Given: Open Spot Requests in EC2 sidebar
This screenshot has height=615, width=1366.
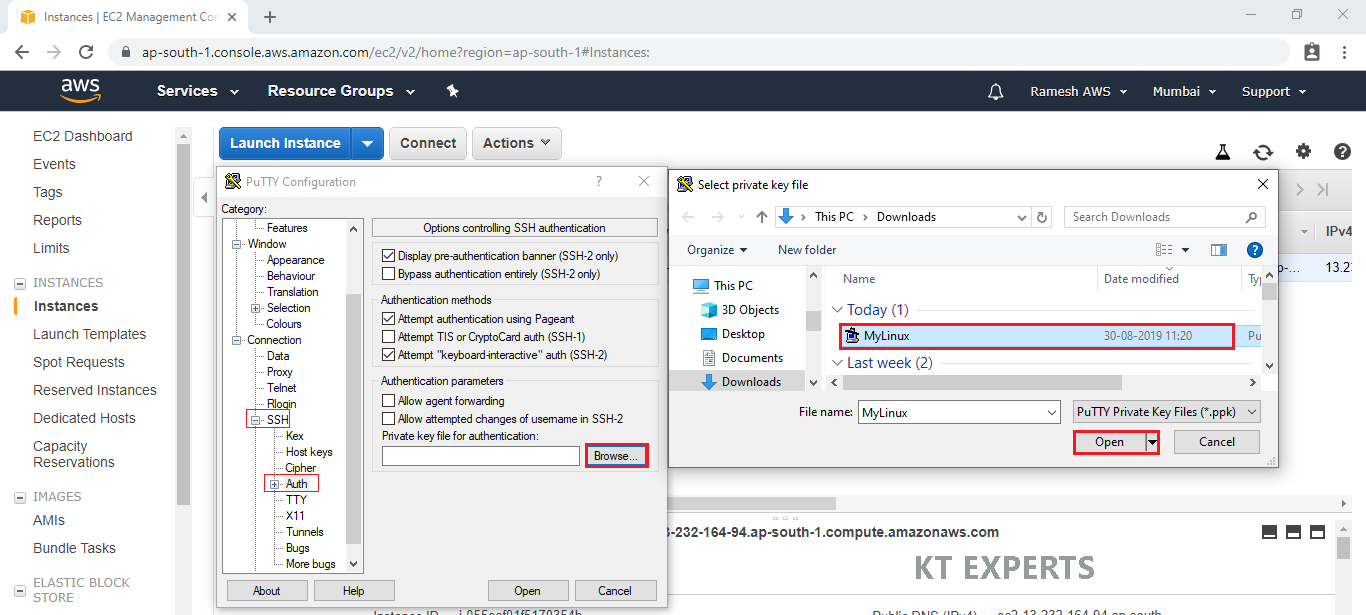Looking at the screenshot, I should 79,362.
